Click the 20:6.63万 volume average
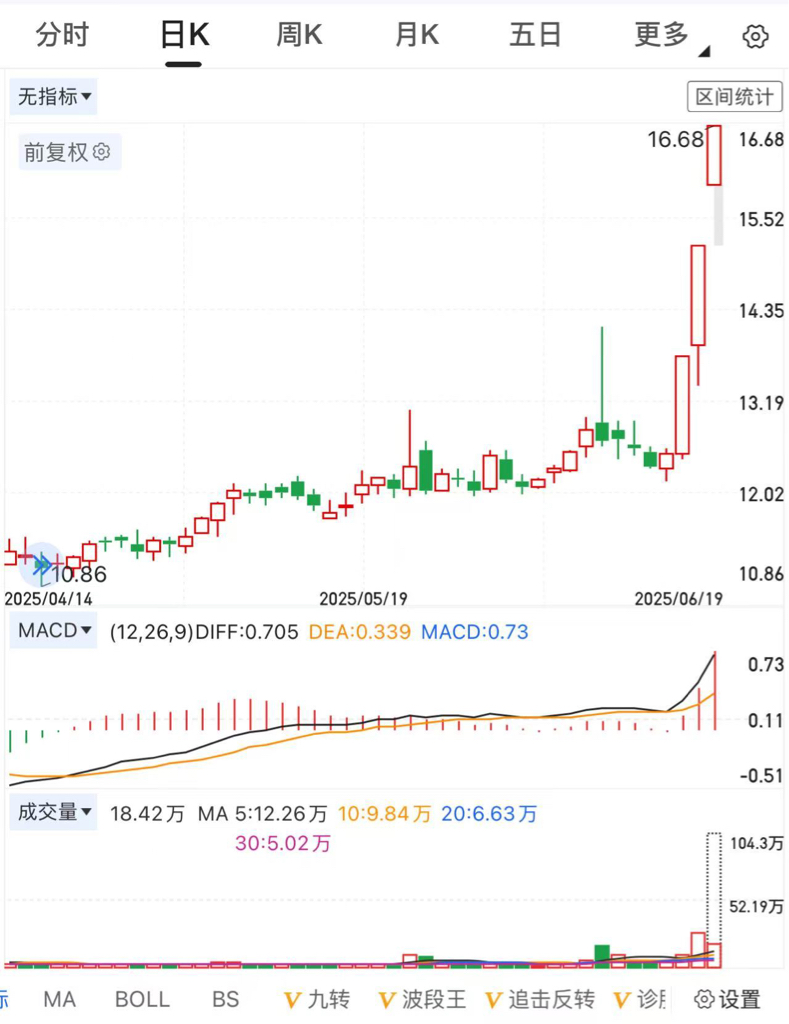 click(489, 813)
